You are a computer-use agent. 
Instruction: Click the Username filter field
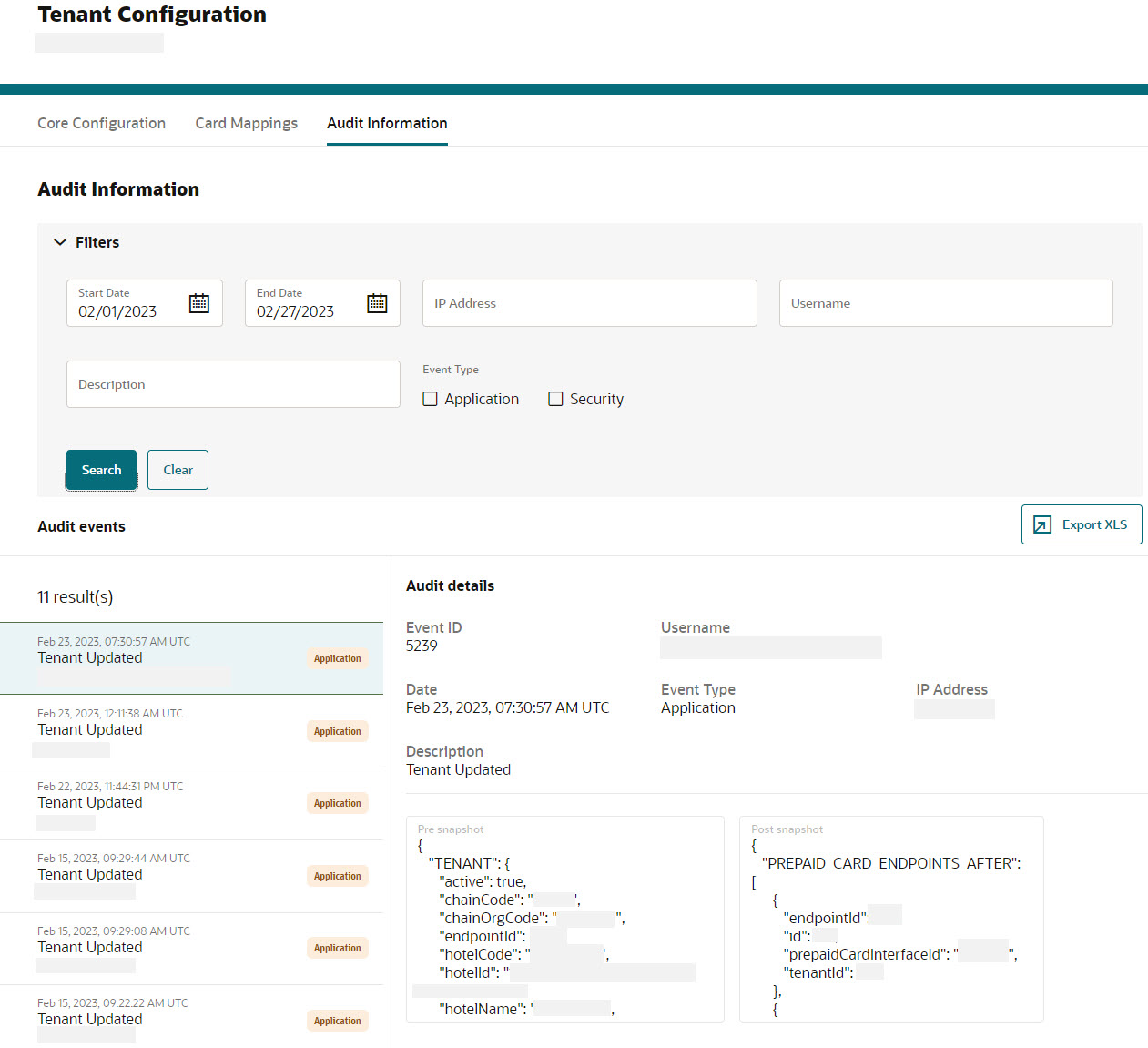tap(945, 303)
